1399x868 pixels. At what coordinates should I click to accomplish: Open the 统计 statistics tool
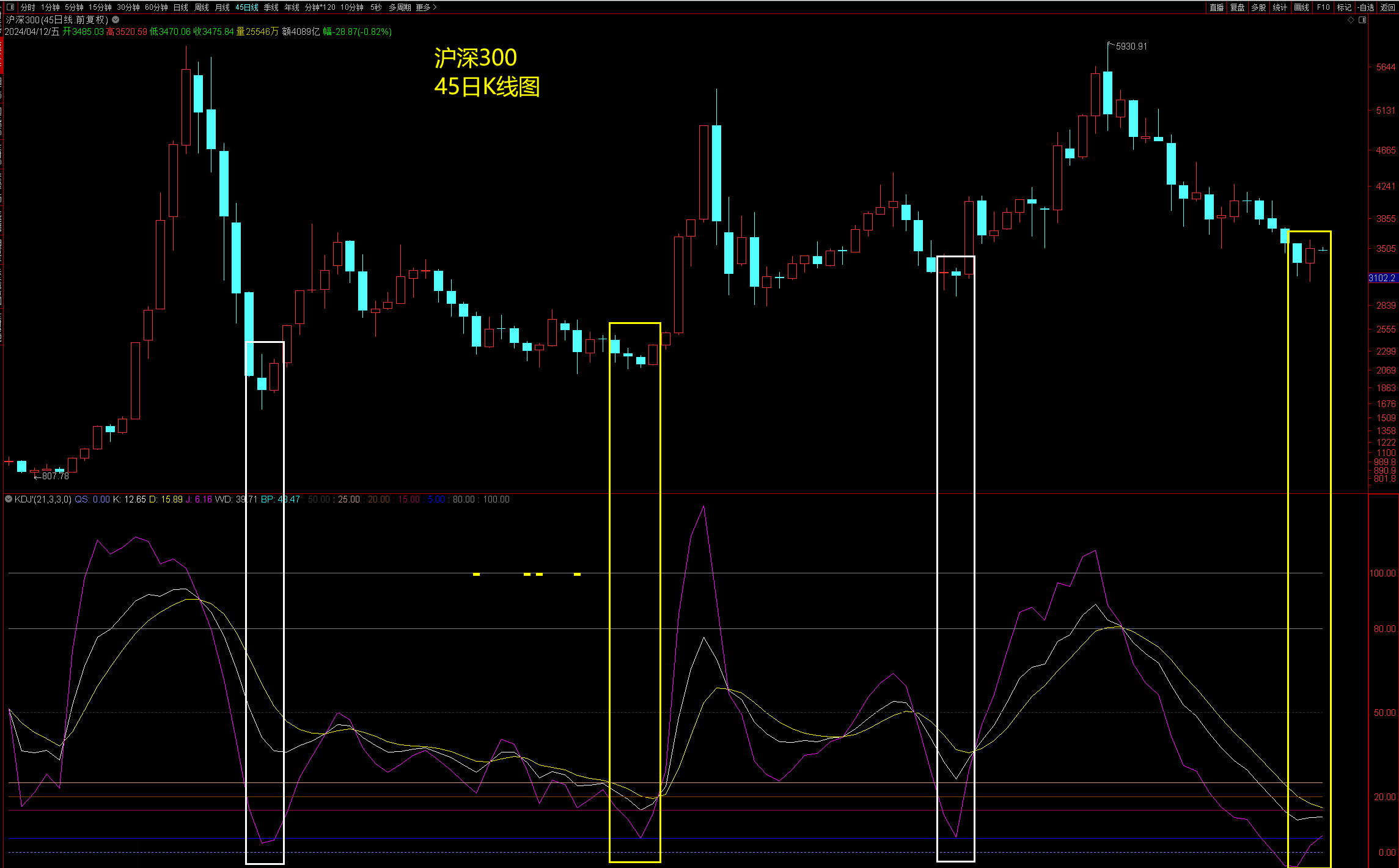coord(1280,7)
